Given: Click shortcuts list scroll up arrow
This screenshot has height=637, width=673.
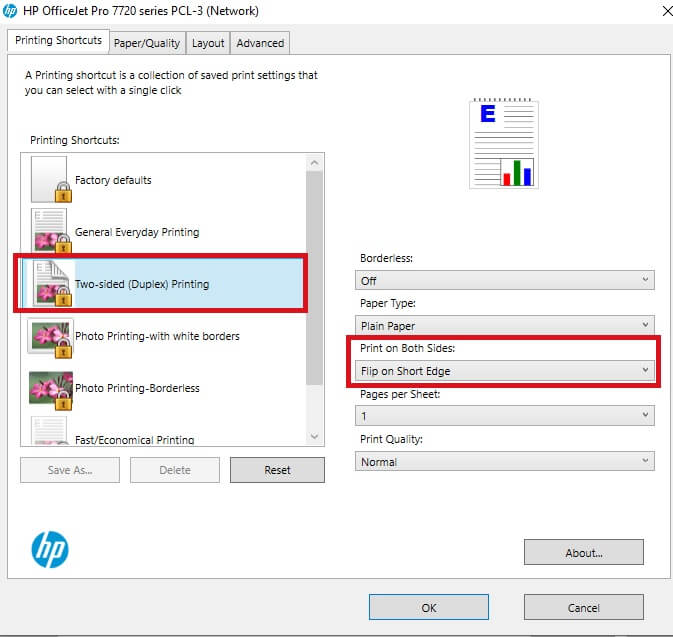Looking at the screenshot, I should pyautogui.click(x=315, y=163).
